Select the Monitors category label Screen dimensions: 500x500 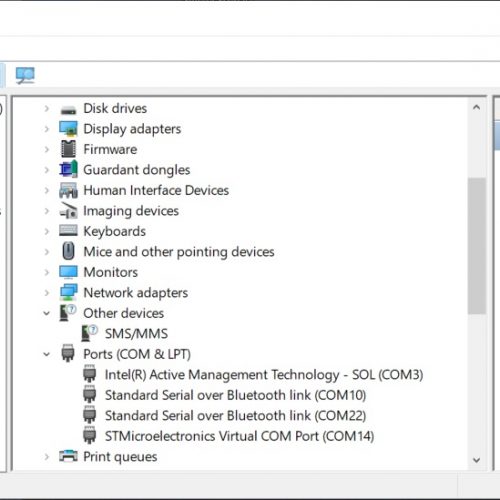[110, 272]
